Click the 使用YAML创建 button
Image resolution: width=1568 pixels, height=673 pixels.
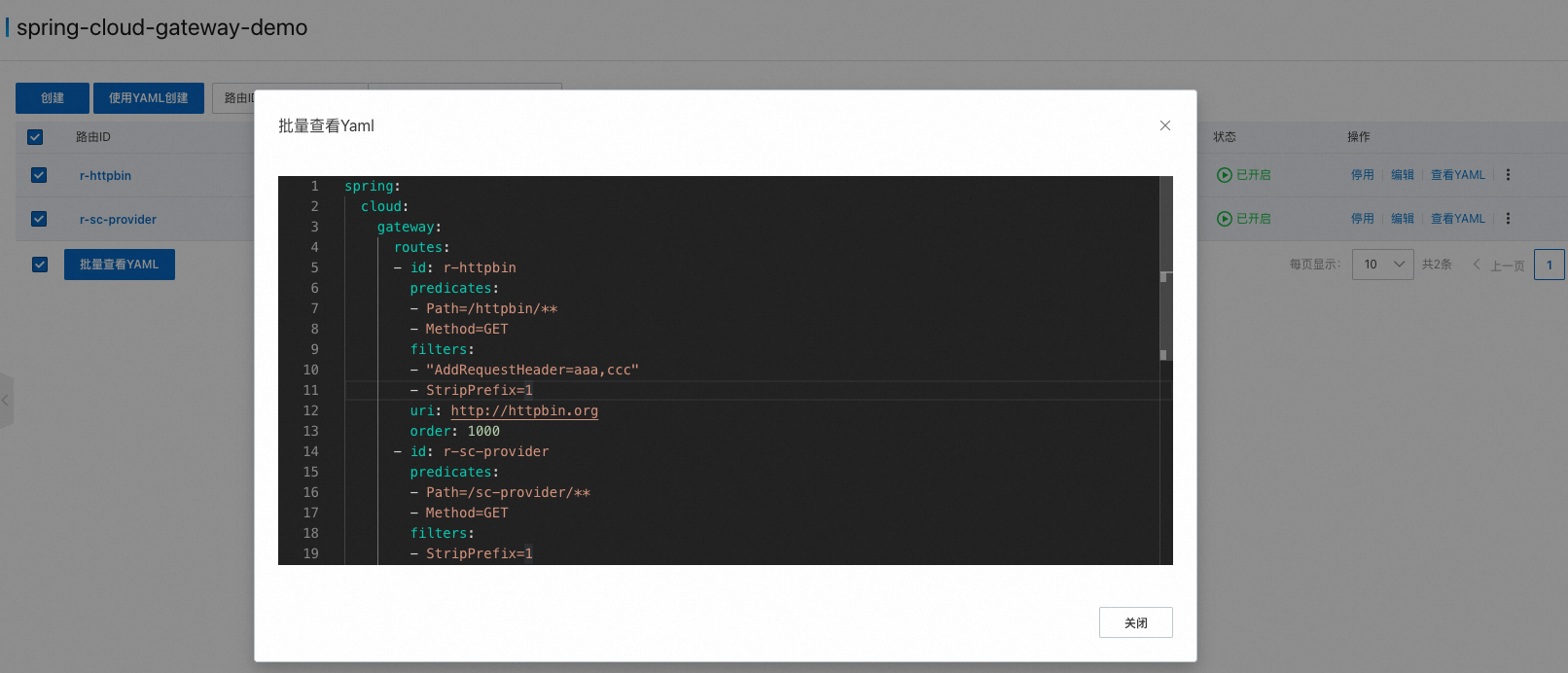pyautogui.click(x=149, y=98)
